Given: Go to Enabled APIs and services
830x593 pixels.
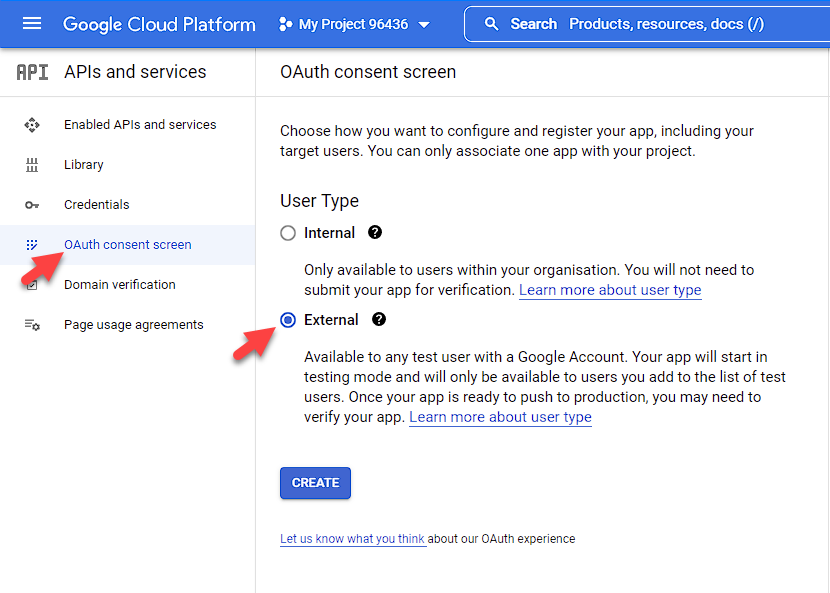Looking at the screenshot, I should click(140, 125).
